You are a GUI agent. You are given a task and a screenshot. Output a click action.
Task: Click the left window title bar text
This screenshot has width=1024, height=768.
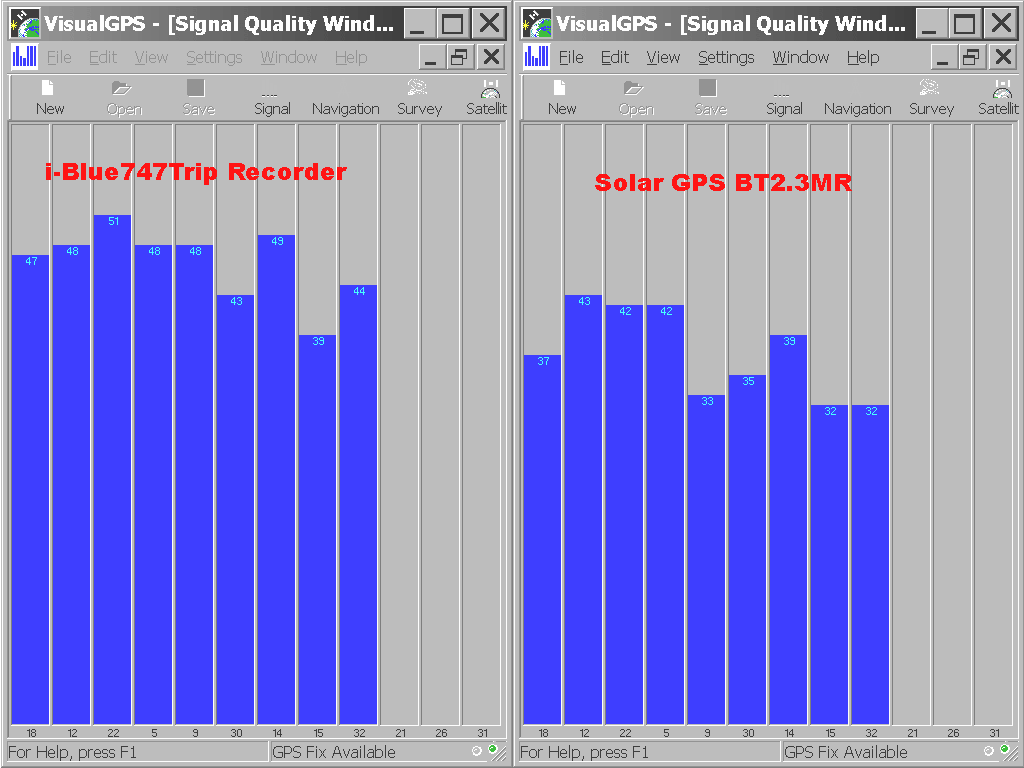219,24
